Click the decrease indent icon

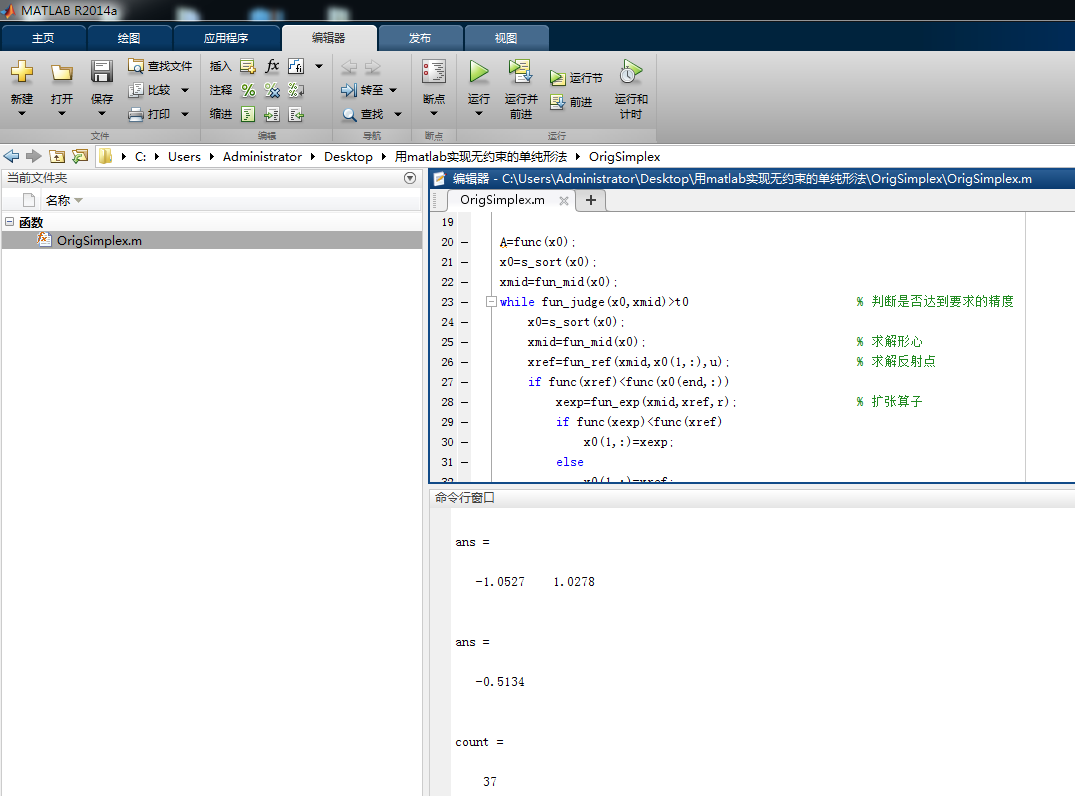[x=296, y=114]
